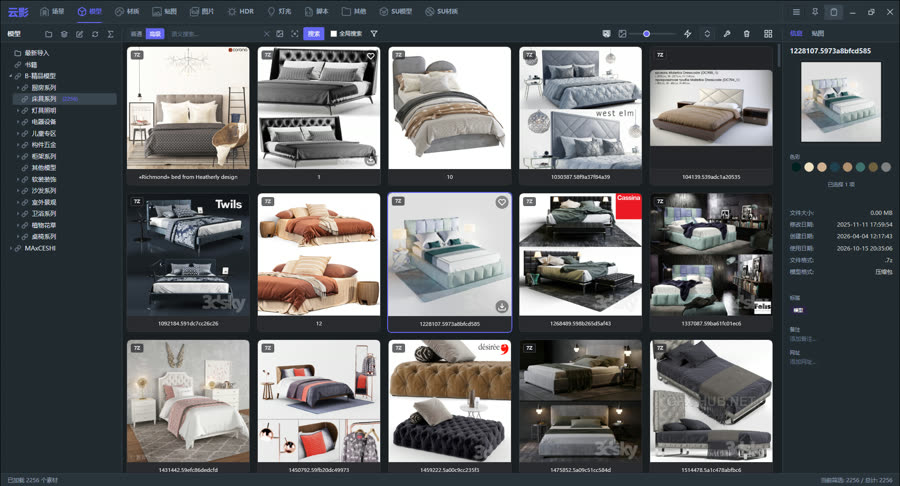This screenshot has width=900, height=486.
Task: Refresh the model category tree
Action: [95, 34]
